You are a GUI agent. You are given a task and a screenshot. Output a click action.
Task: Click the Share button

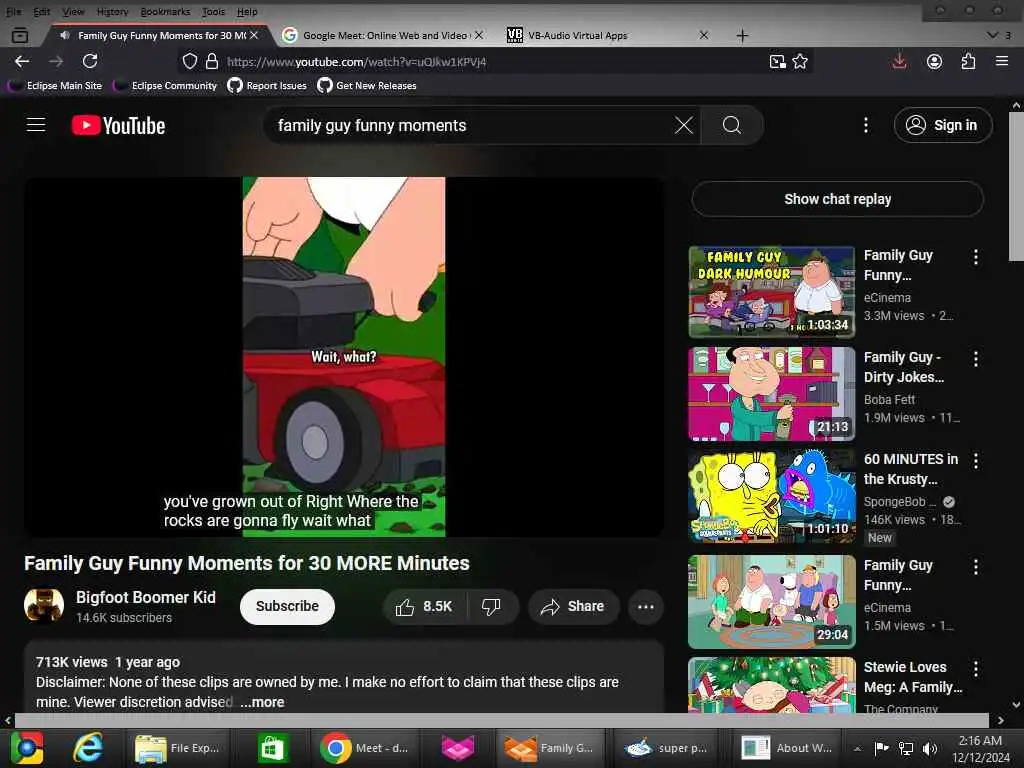coord(573,607)
